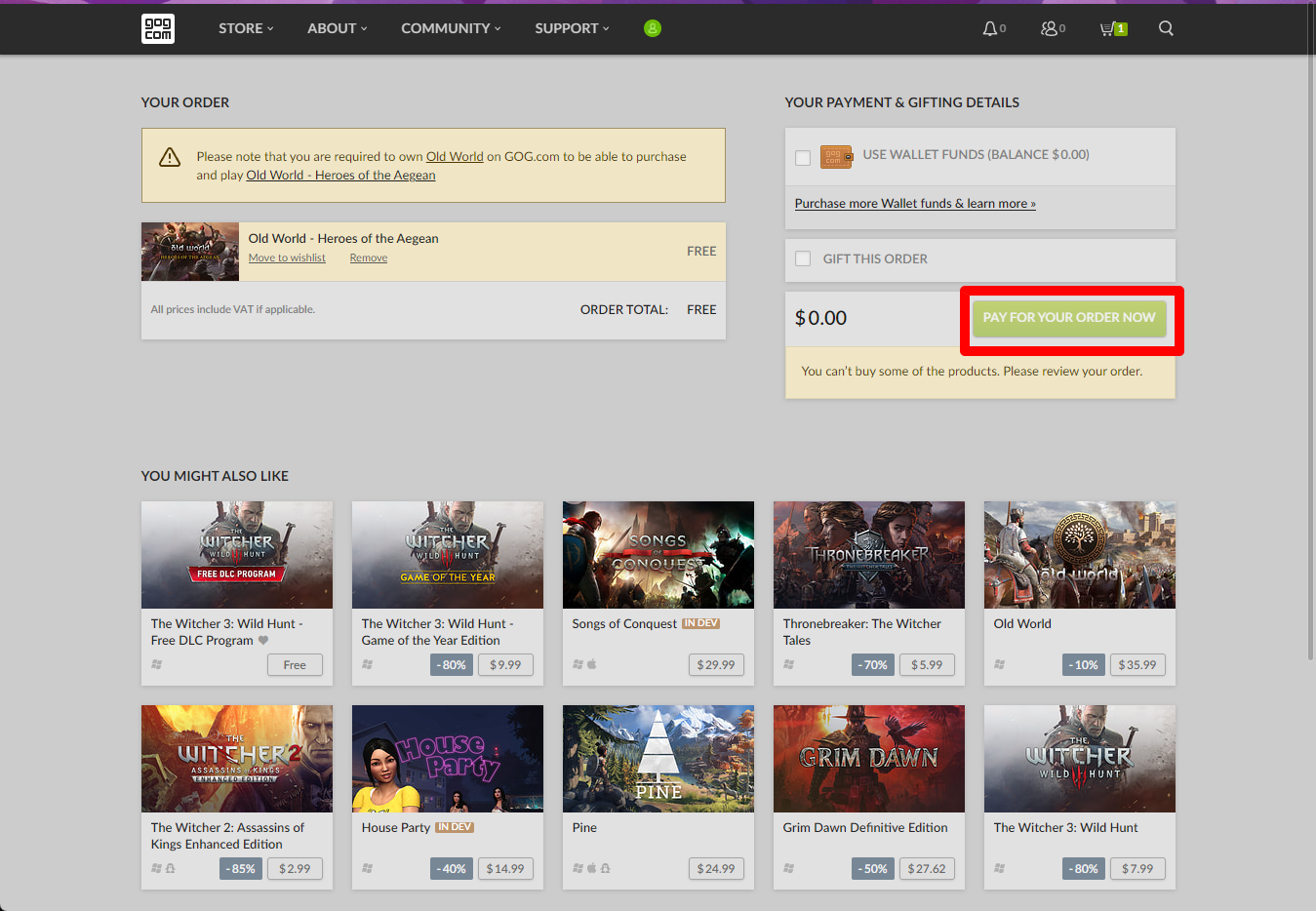Click the -85% discount badge on Witcher 2
This screenshot has height=911, width=1316.
pyautogui.click(x=241, y=869)
